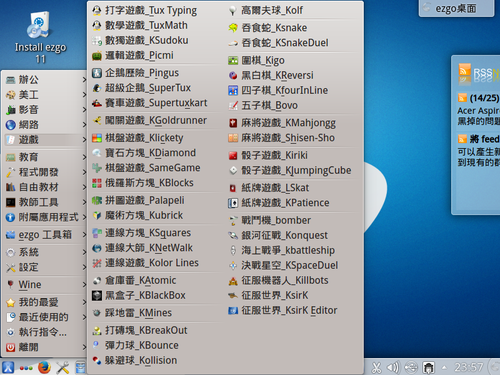Viewport: 500px width, 375px height.
Task: Open the 設定 menu category
Action: 45,267
